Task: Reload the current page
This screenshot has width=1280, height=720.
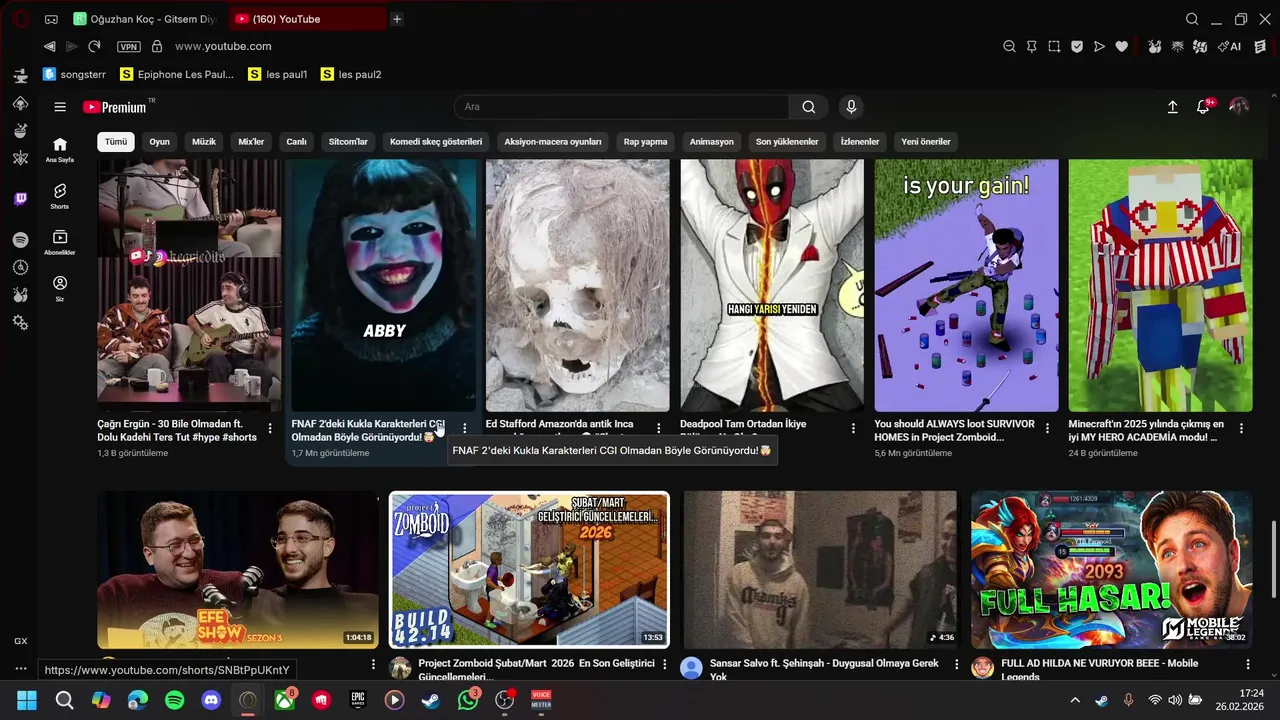Action: [94, 46]
